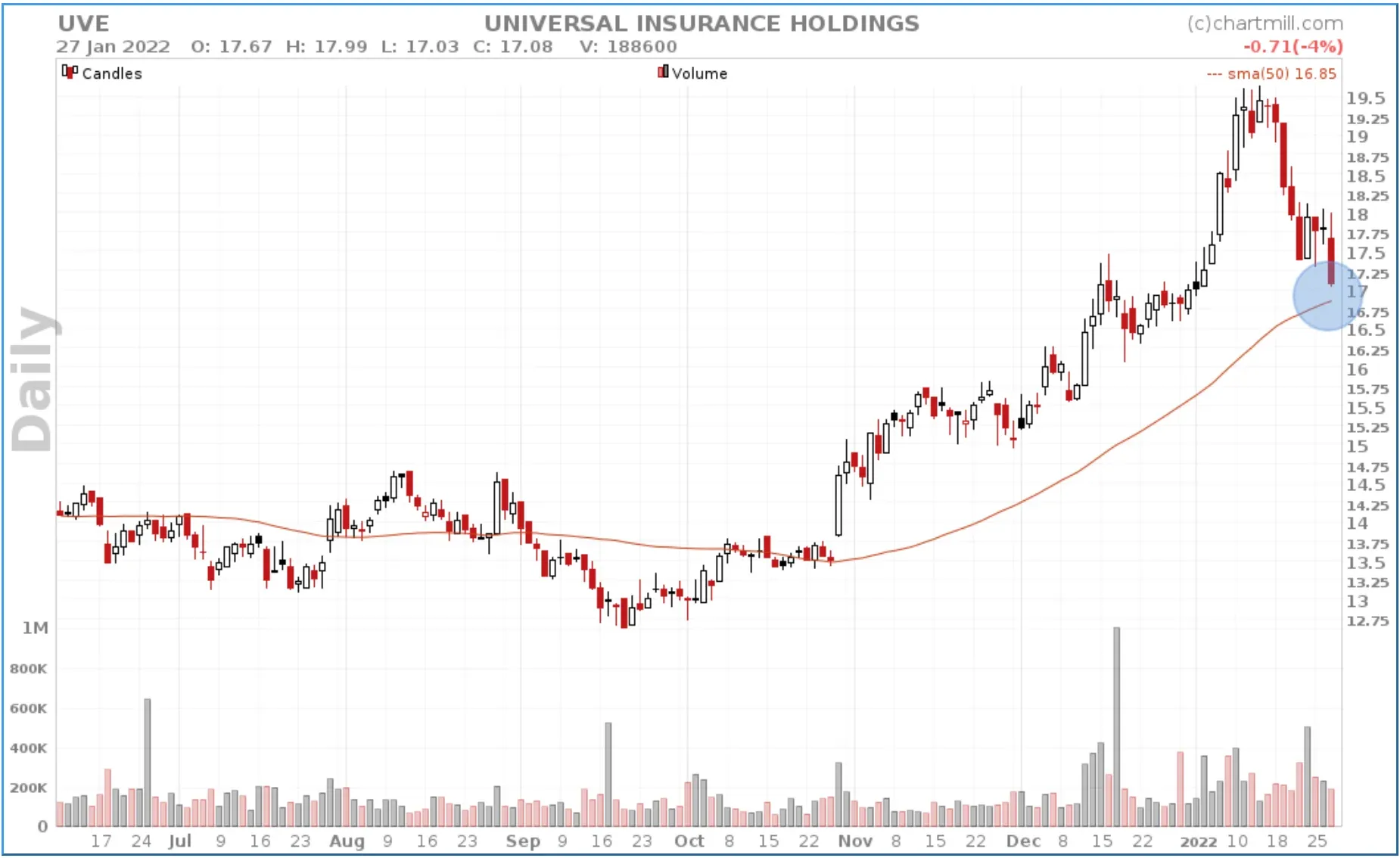This screenshot has height=858, width=1400.
Task: Click the 600K+ volume spike bar in late June
Action: [x=148, y=763]
